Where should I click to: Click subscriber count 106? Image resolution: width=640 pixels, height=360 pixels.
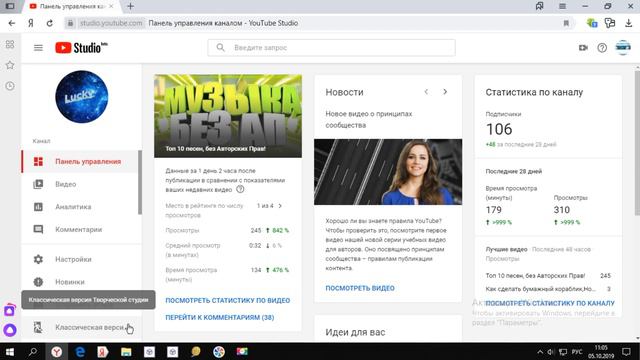499,129
